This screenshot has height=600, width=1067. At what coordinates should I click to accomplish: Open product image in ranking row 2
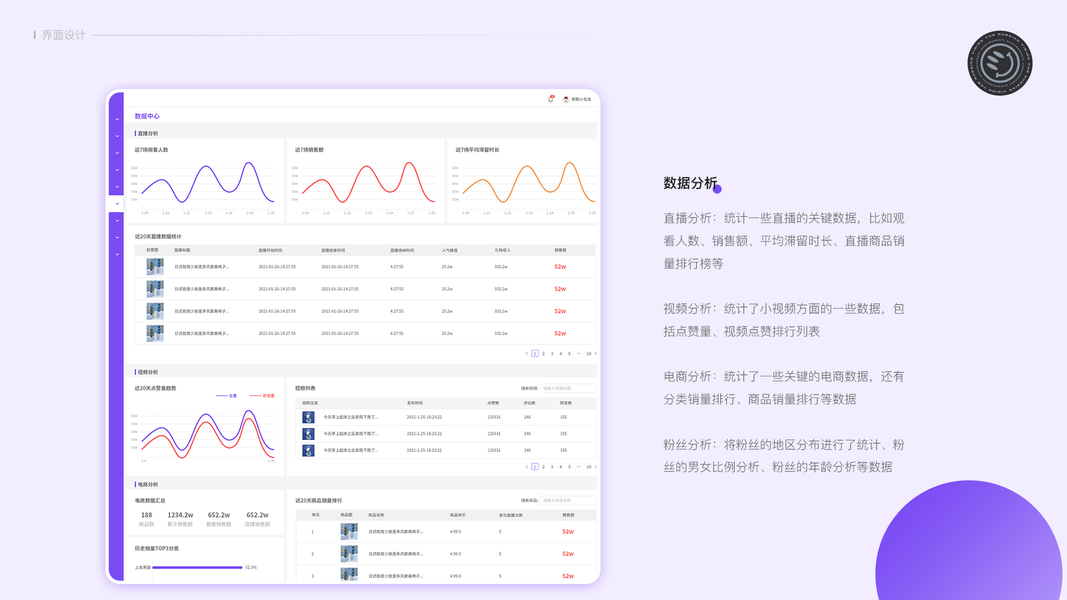click(348, 554)
